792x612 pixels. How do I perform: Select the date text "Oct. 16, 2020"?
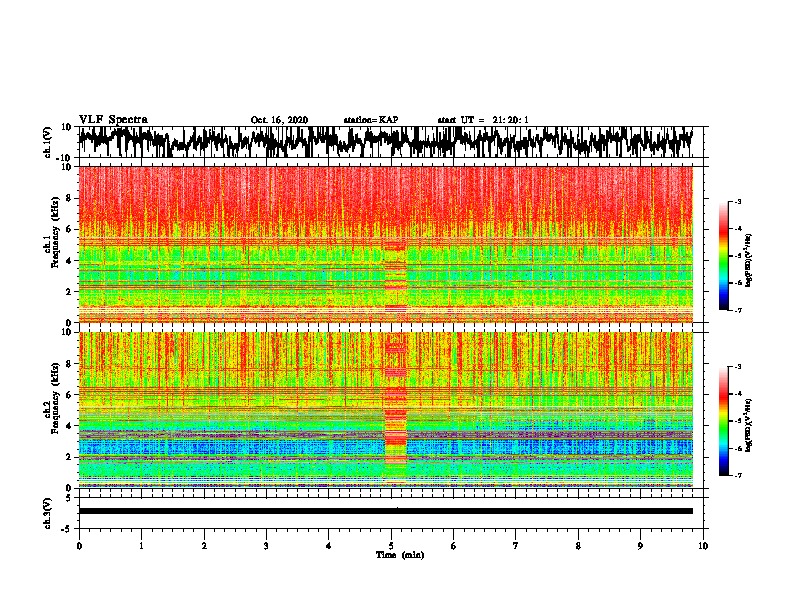tap(279, 120)
